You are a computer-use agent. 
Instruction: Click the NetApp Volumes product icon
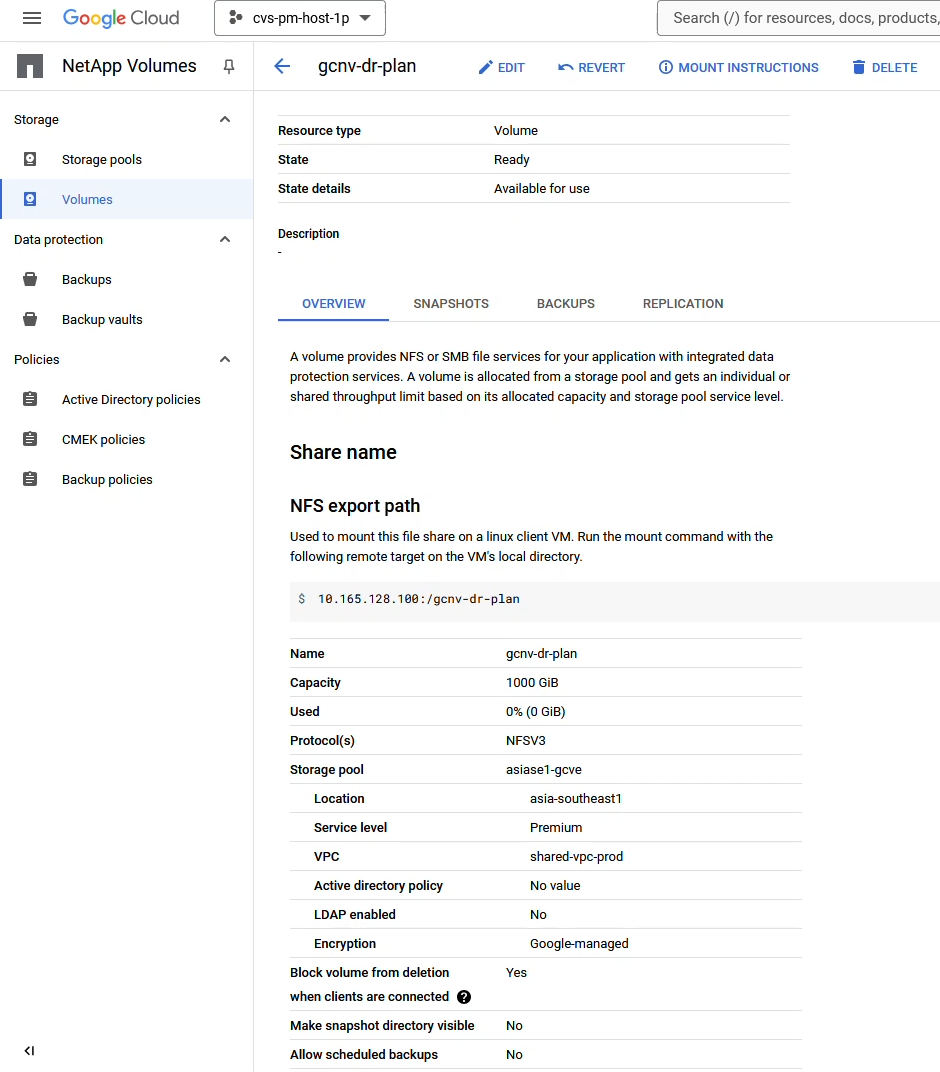click(30, 66)
